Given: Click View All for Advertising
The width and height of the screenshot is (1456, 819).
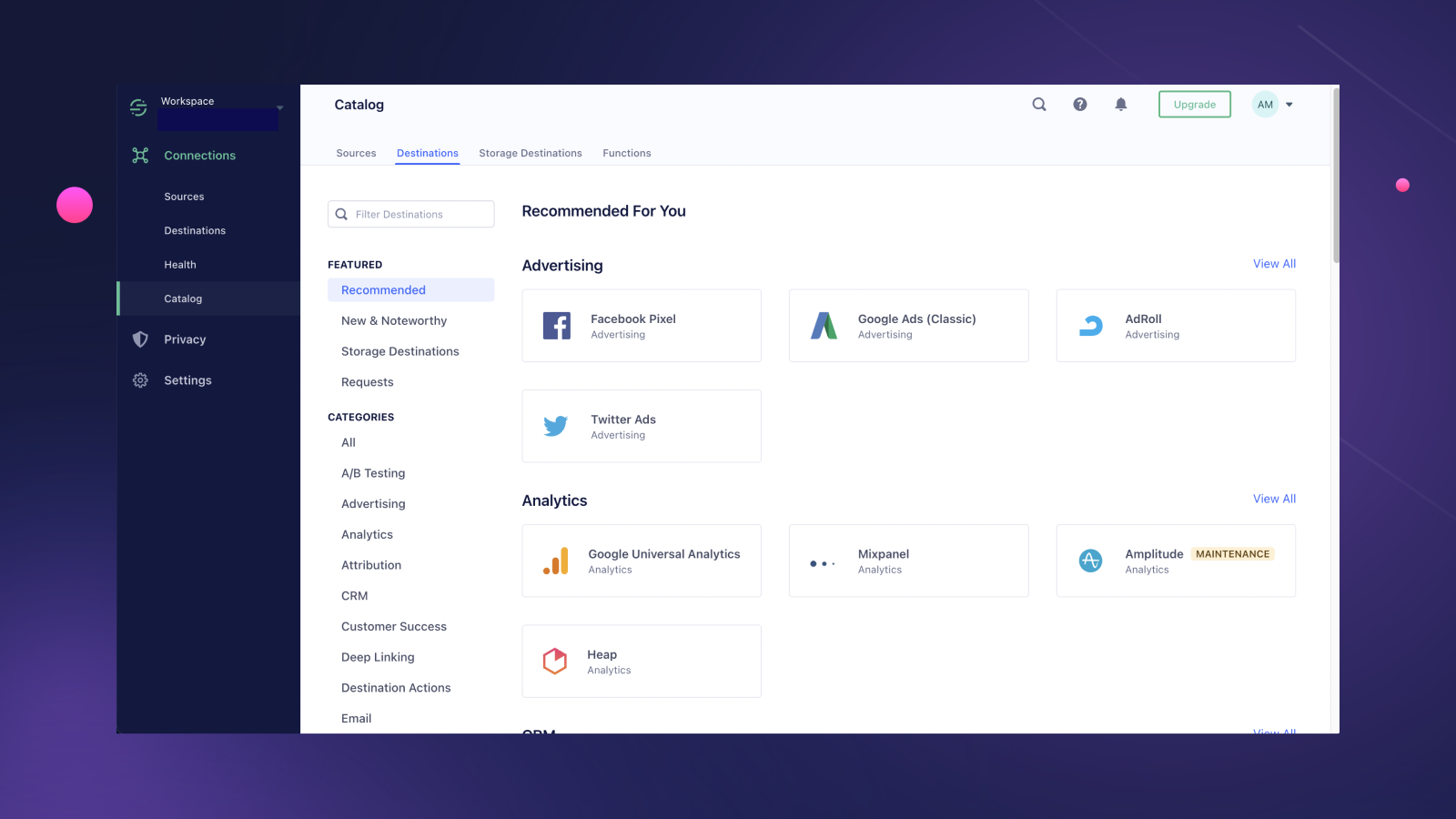Looking at the screenshot, I should click(1274, 264).
